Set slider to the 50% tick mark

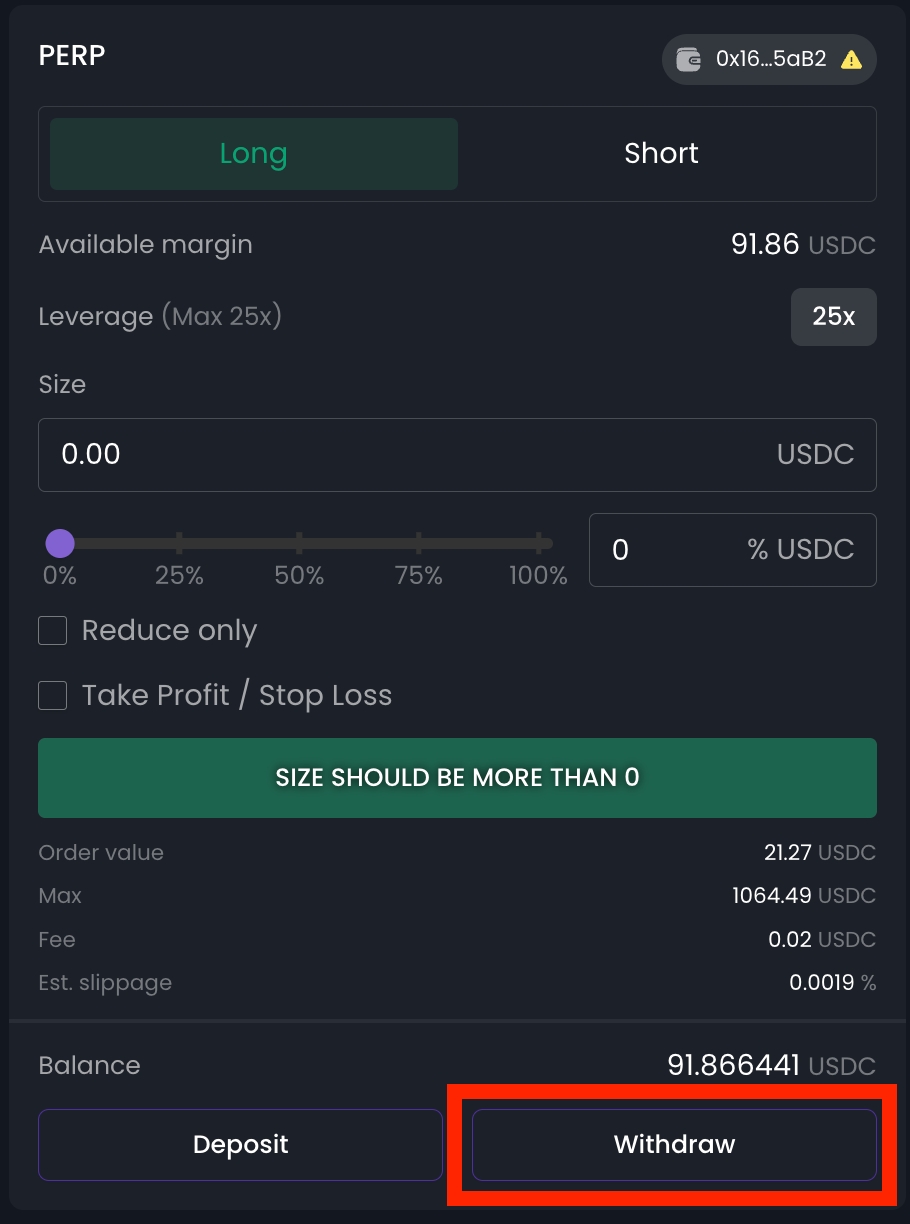tap(299, 544)
